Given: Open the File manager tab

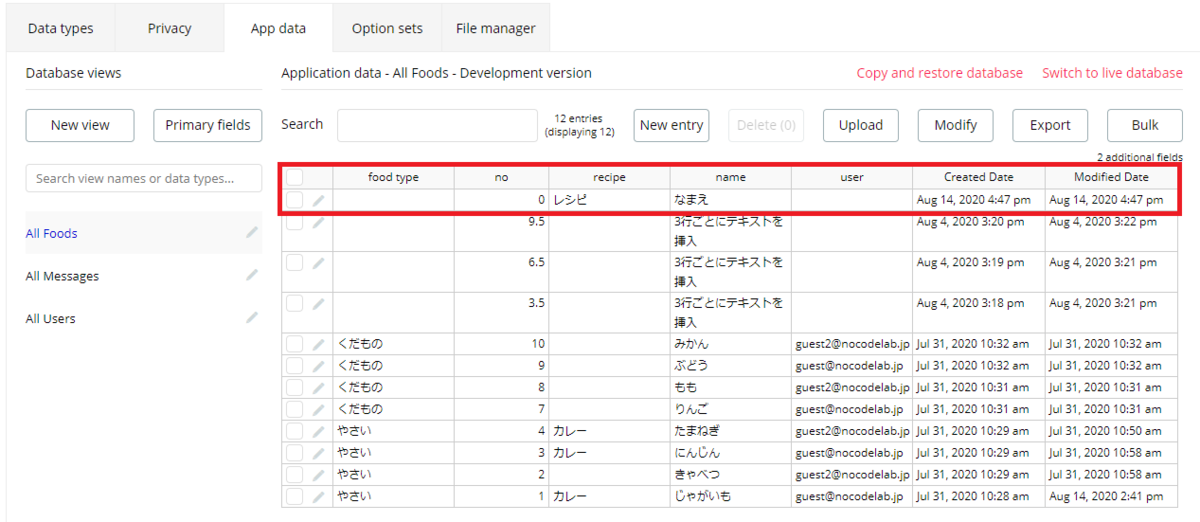Looking at the screenshot, I should [496, 28].
